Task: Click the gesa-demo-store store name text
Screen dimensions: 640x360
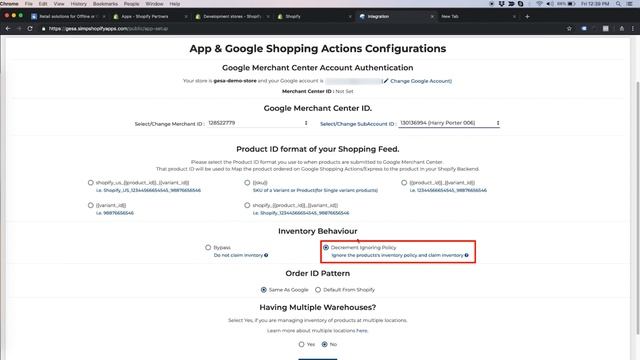Action: [235, 81]
